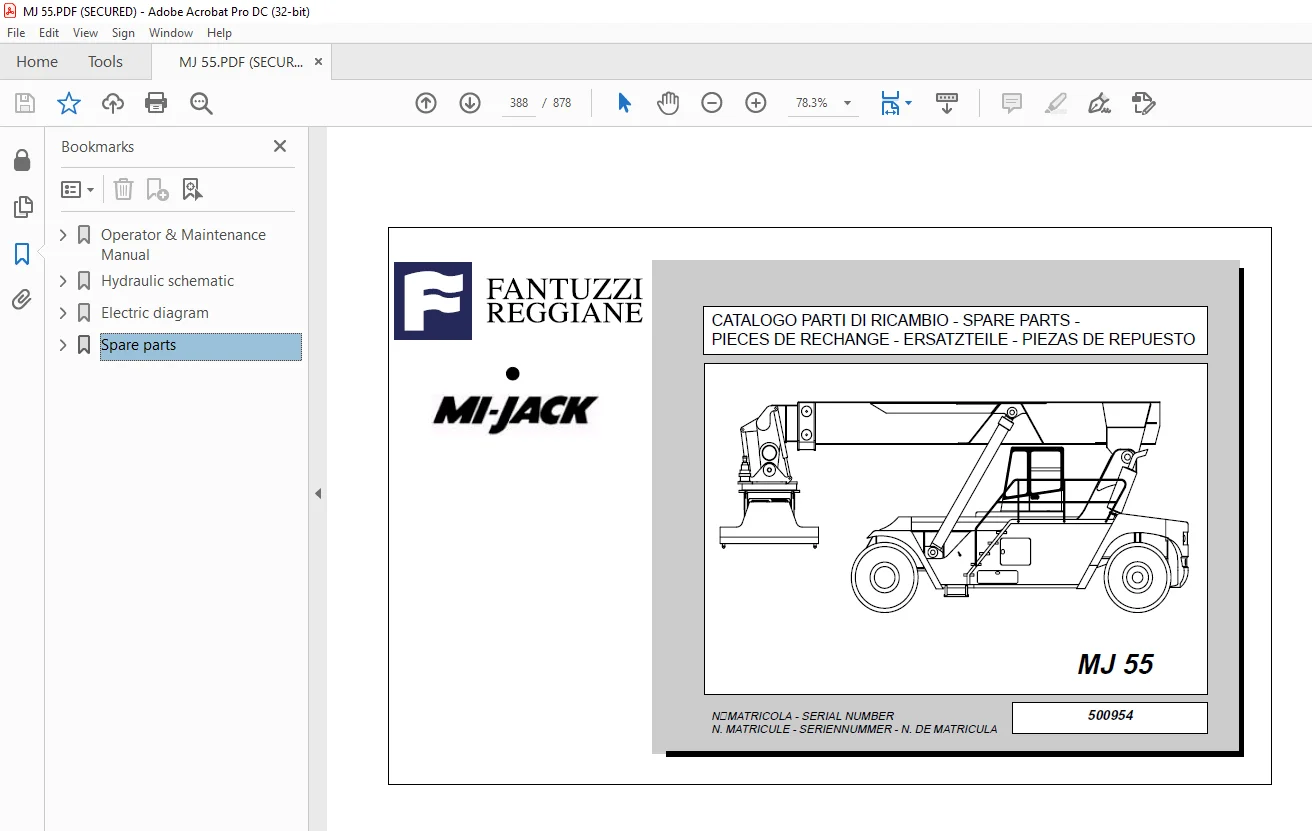Screen dimensions: 1312x831
Task: Toggle the Bookmarks sidebar panel
Action: pos(22,254)
